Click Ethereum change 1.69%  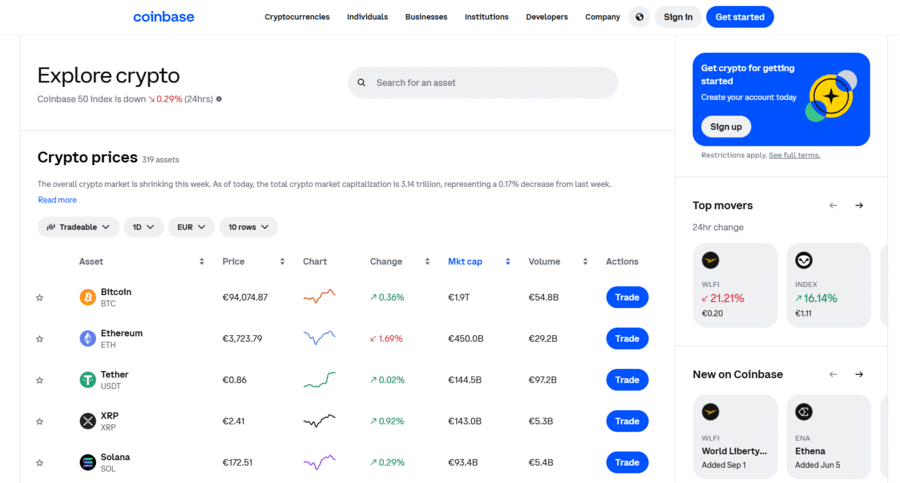tap(386, 339)
